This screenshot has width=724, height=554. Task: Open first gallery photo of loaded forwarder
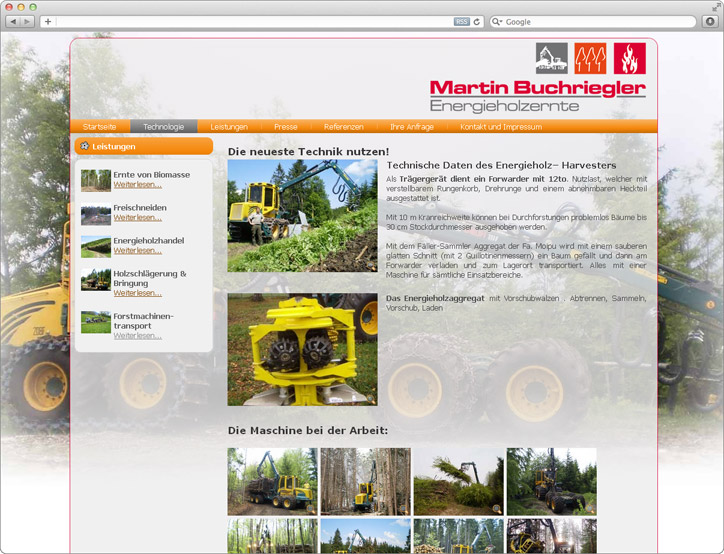[x=272, y=482]
